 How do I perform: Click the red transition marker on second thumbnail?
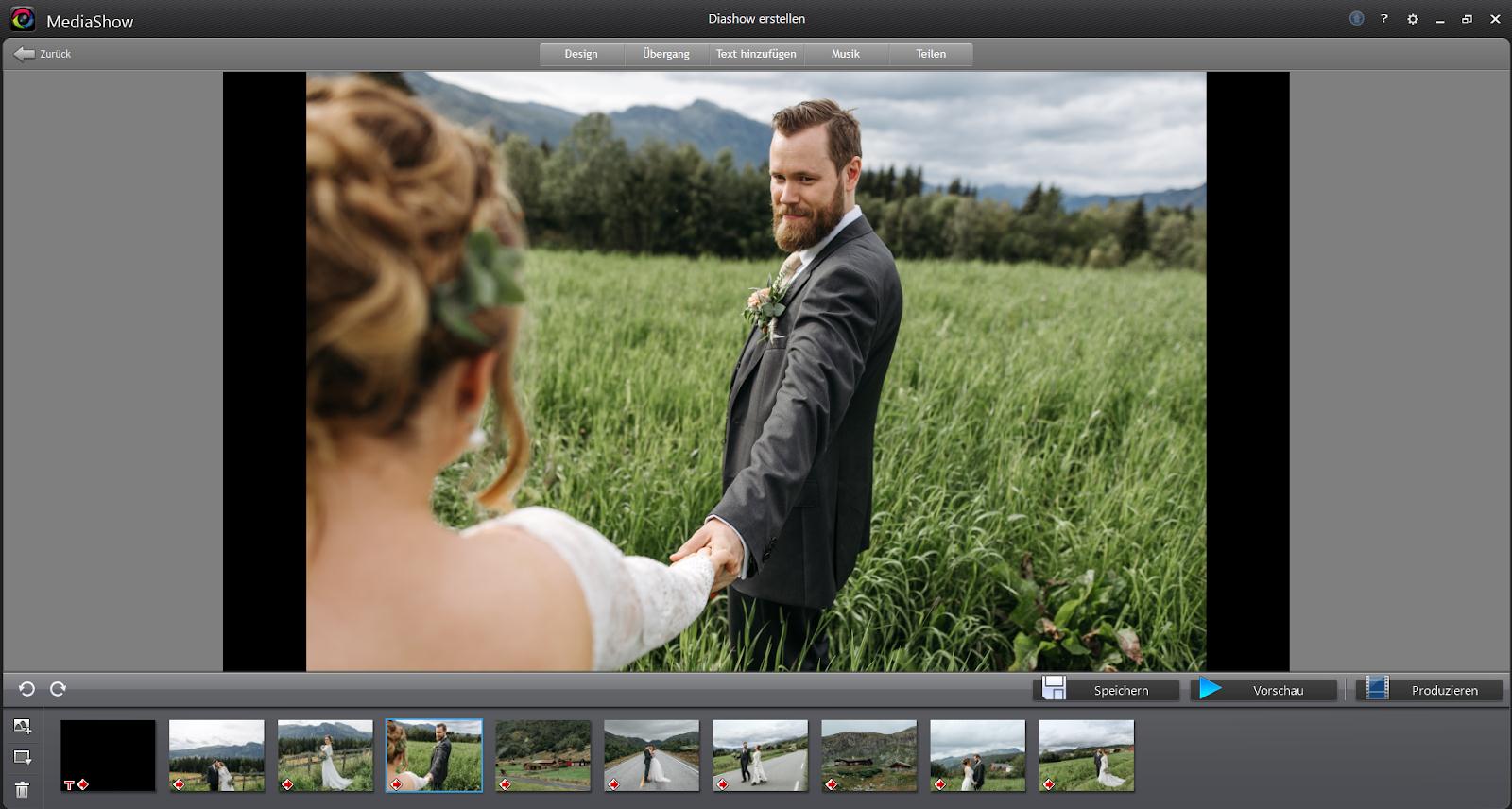tap(179, 784)
